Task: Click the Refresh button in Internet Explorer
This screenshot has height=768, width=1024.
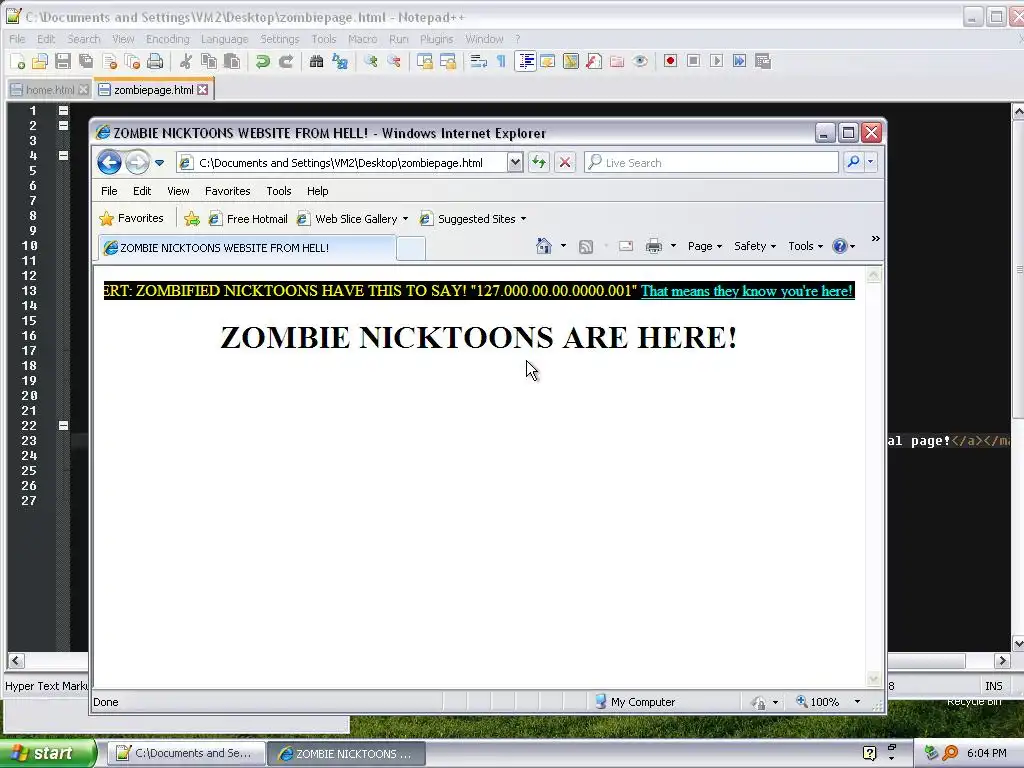Action: [x=539, y=163]
